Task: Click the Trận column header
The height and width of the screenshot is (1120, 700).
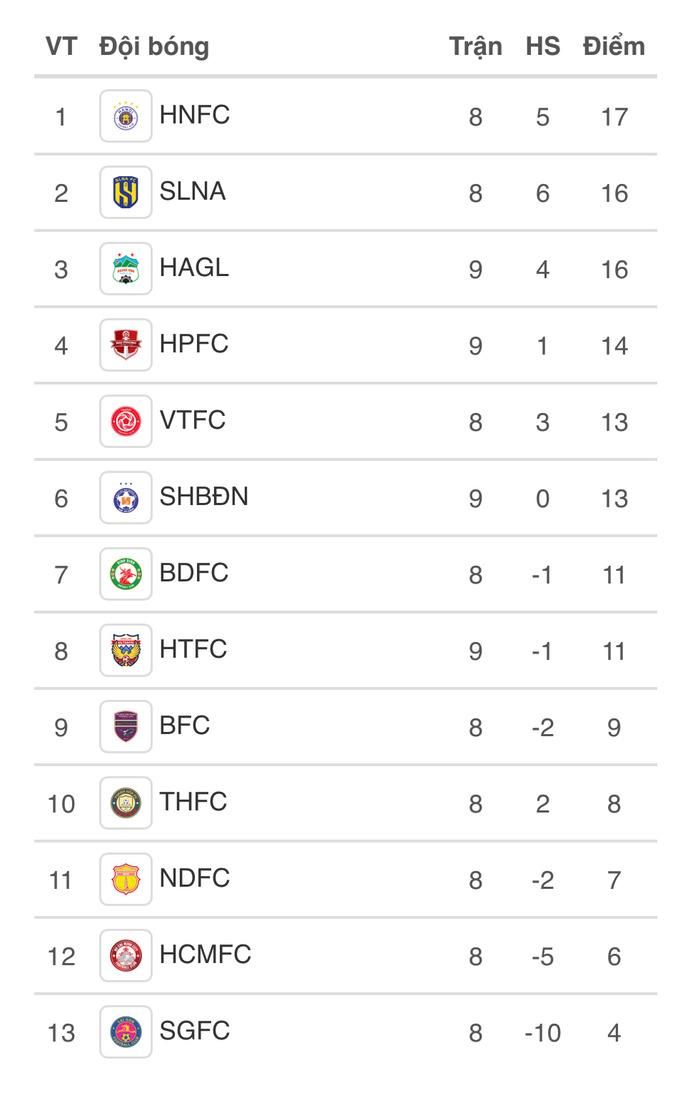Action: [x=476, y=47]
